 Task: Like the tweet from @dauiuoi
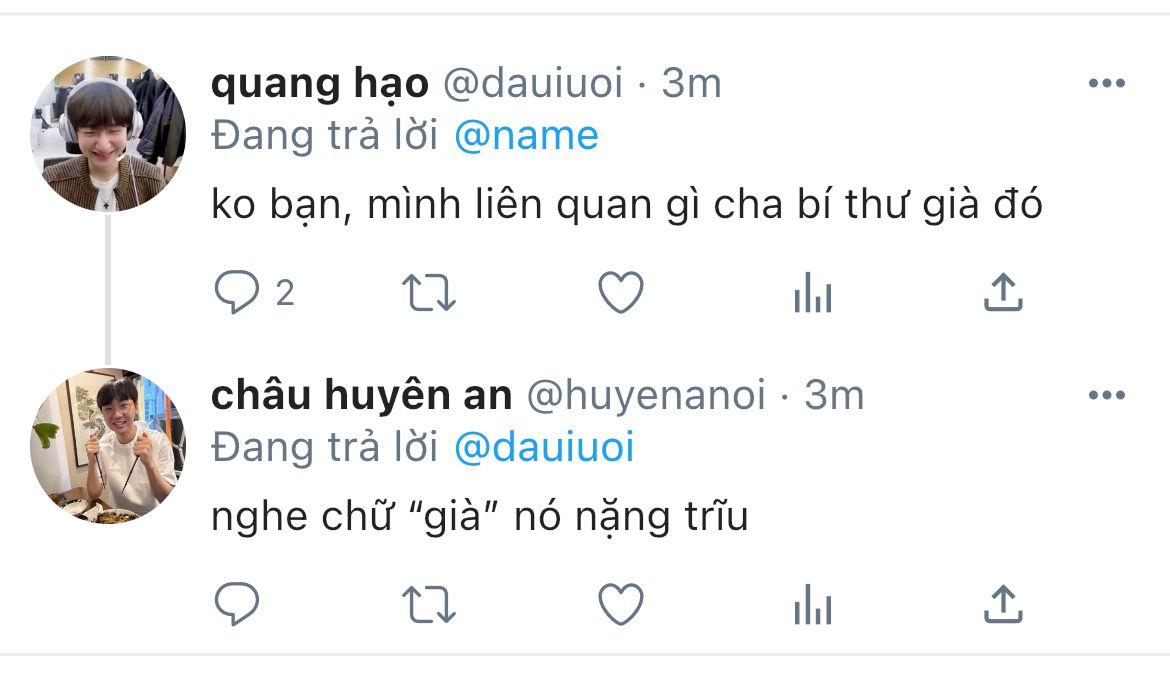coord(621,292)
